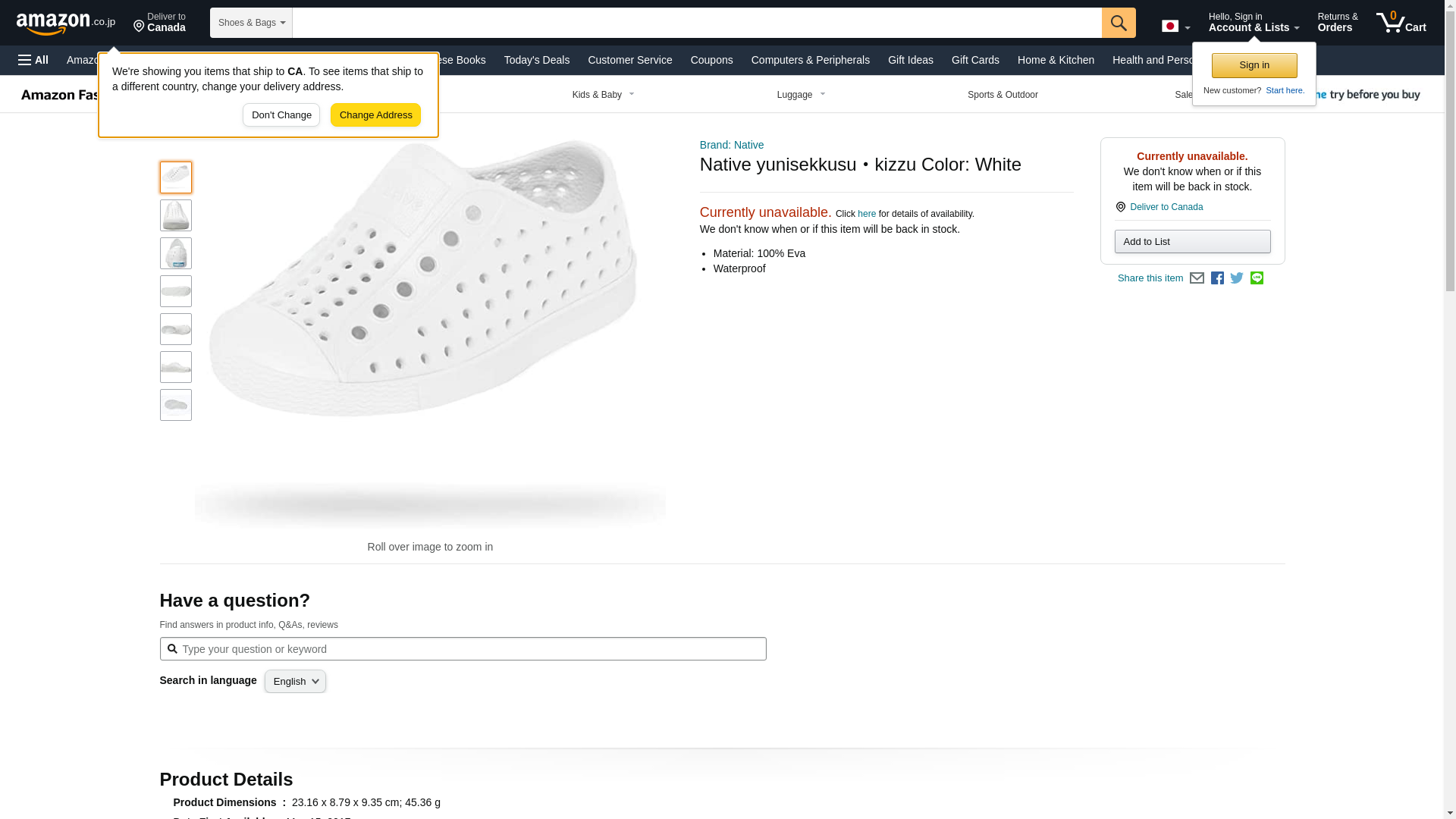Image resolution: width=1456 pixels, height=819 pixels.
Task: Expand the English search language dropdown
Action: [295, 681]
